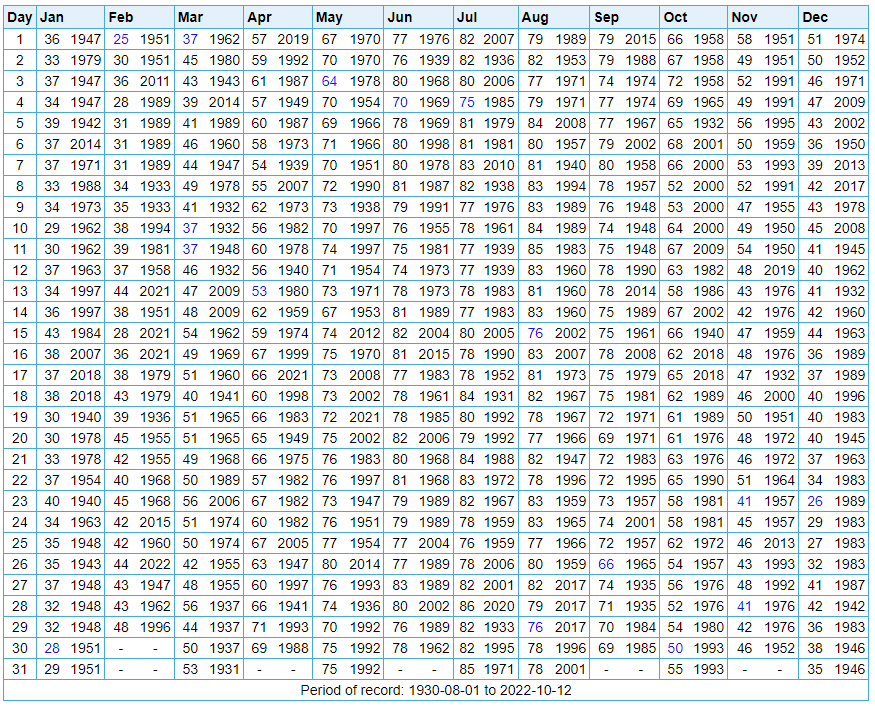Click the blue 53 in April row 13
Image resolution: width=875 pixels, height=706 pixels.
click(x=260, y=291)
